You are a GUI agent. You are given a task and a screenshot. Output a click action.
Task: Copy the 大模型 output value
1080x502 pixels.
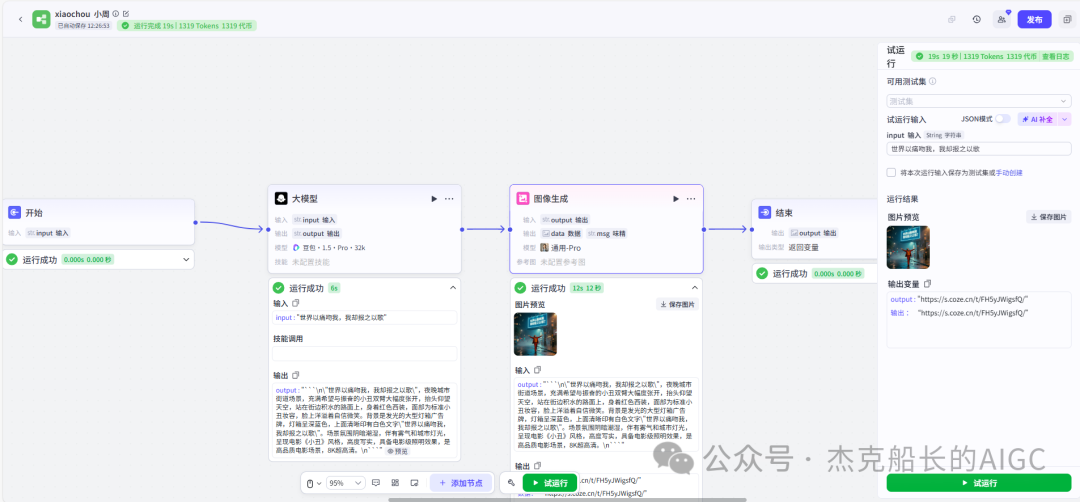[x=295, y=375]
